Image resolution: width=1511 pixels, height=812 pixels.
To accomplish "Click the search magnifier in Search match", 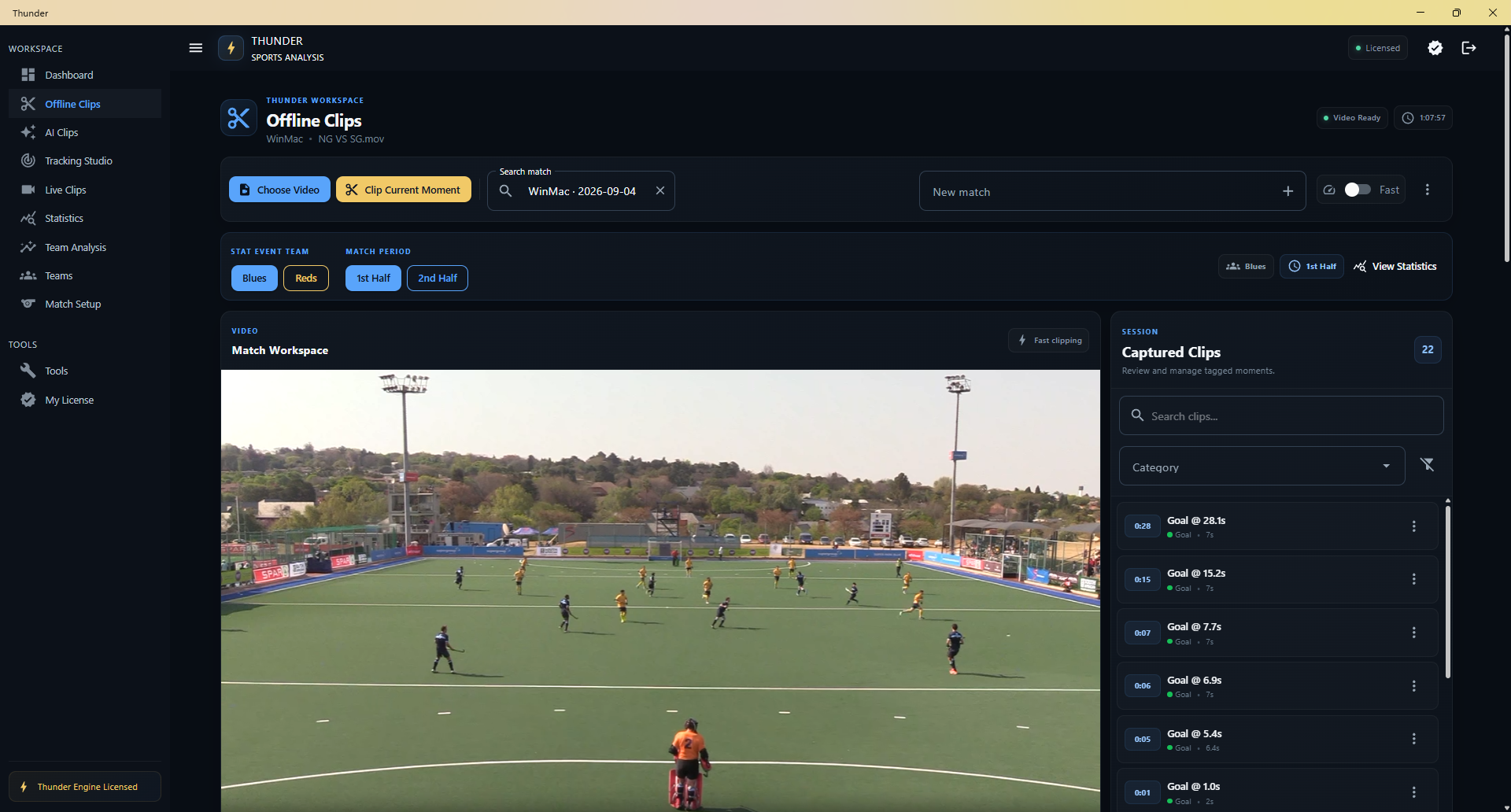I will (x=506, y=191).
